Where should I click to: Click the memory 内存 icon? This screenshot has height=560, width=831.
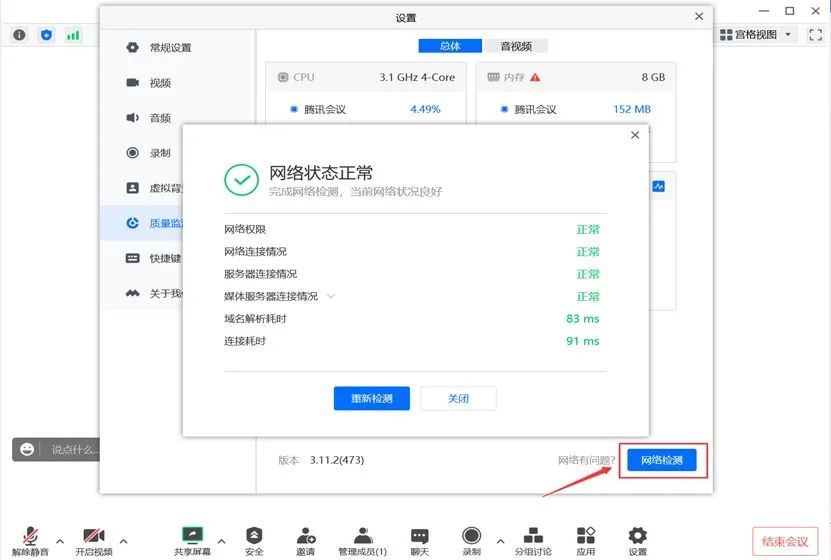pyautogui.click(x=493, y=77)
